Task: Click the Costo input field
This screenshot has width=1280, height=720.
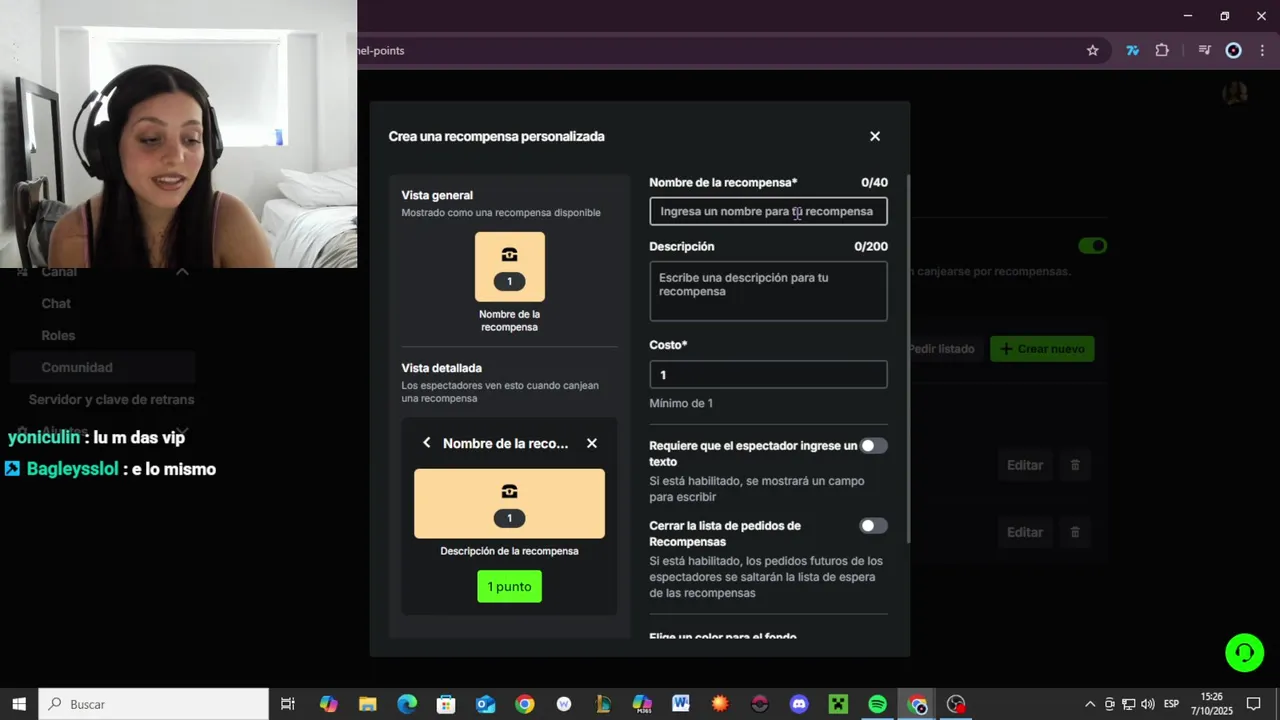Action: [x=768, y=374]
